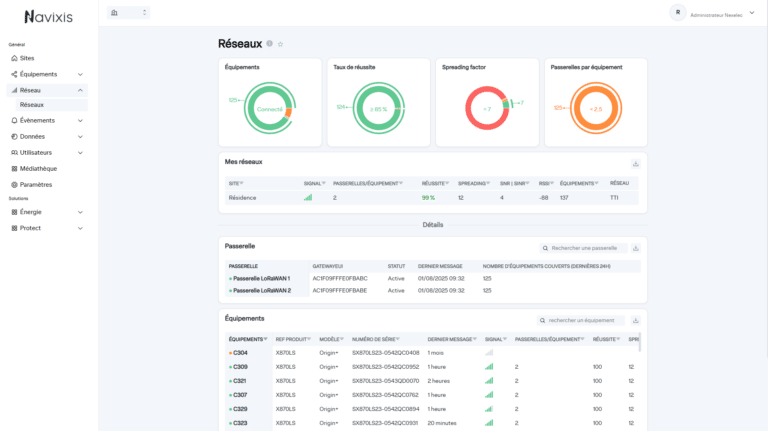Go to Sites in the sidebar
The width and height of the screenshot is (768, 431).
tap(28, 58)
